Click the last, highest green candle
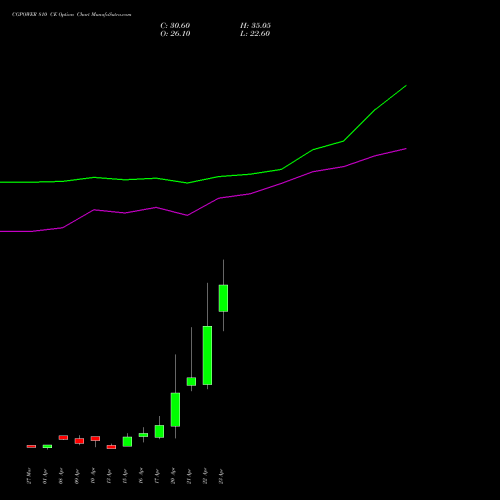Image resolution: width=500 pixels, height=500 pixels. click(x=223, y=298)
